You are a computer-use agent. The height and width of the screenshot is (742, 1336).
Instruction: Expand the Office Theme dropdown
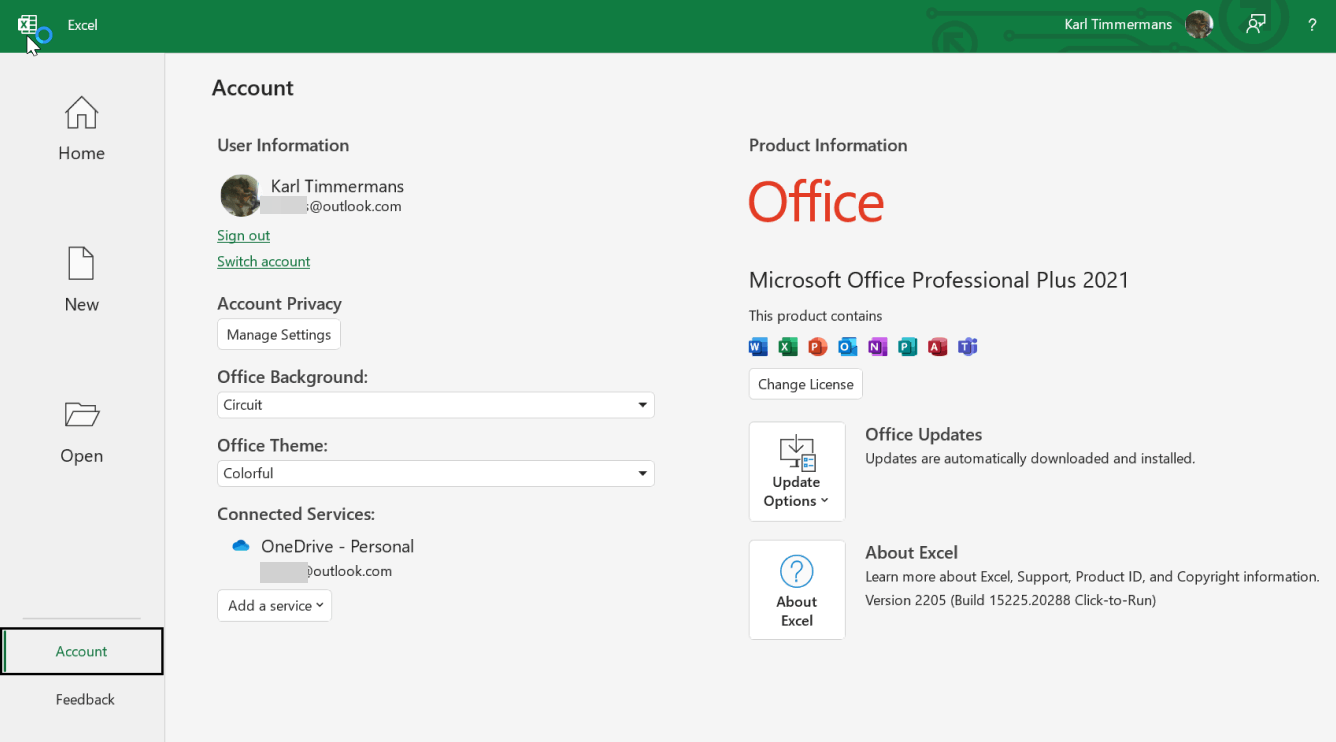(436, 473)
